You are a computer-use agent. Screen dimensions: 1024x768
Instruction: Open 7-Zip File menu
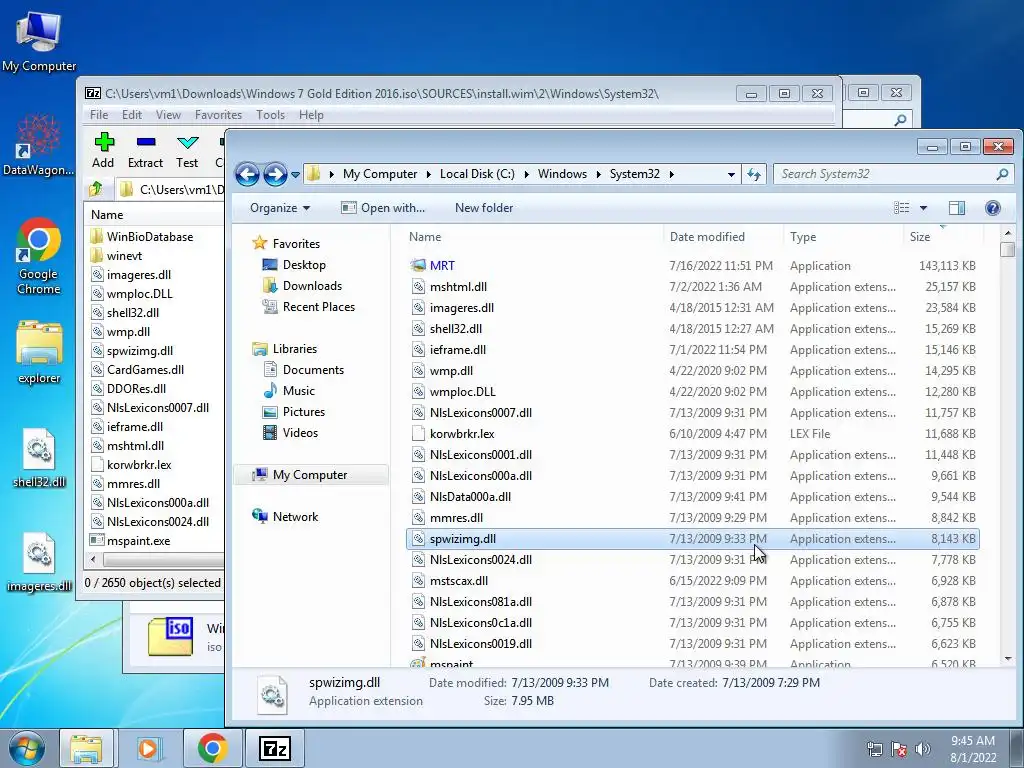(99, 115)
